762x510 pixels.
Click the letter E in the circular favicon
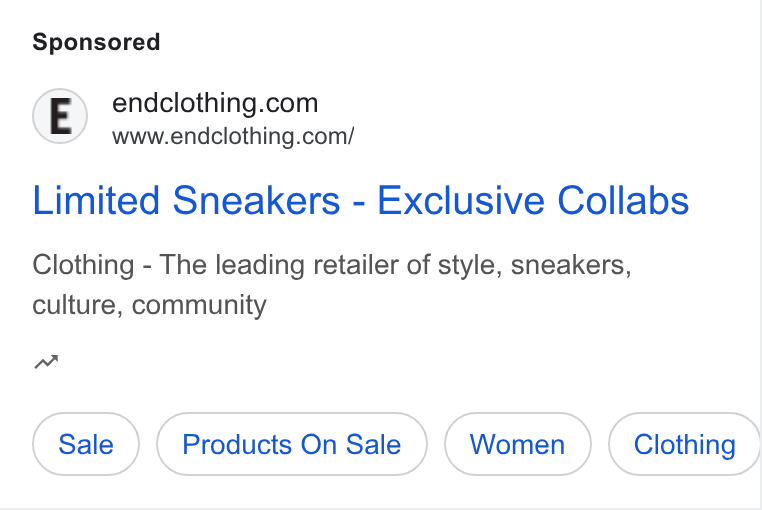pos(61,116)
